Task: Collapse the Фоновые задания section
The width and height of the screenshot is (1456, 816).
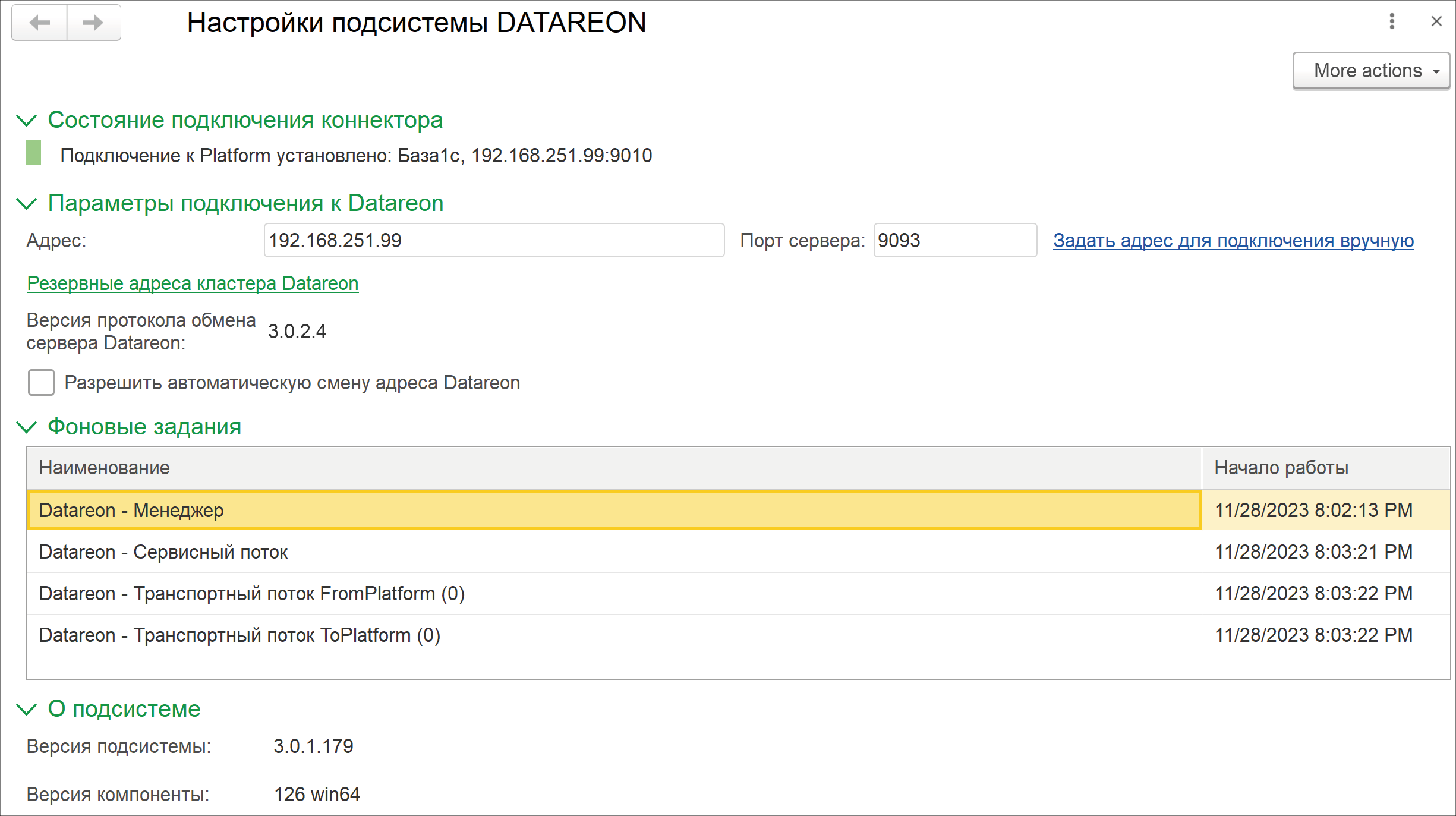Action: coord(27,427)
